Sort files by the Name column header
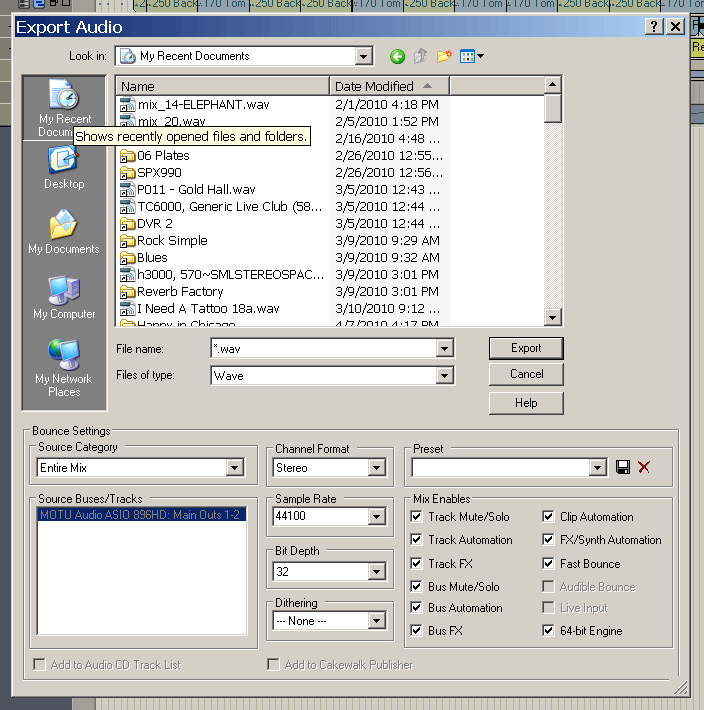The image size is (704, 710). click(x=222, y=86)
